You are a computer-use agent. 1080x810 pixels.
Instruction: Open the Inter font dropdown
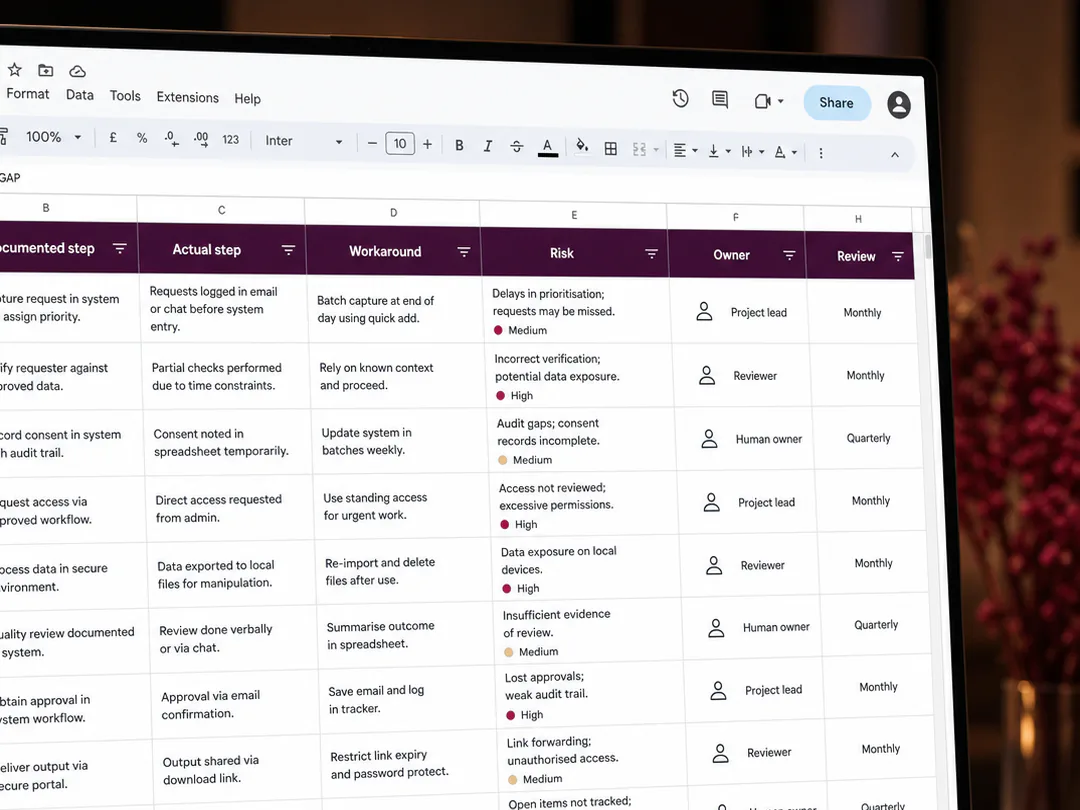click(x=304, y=141)
